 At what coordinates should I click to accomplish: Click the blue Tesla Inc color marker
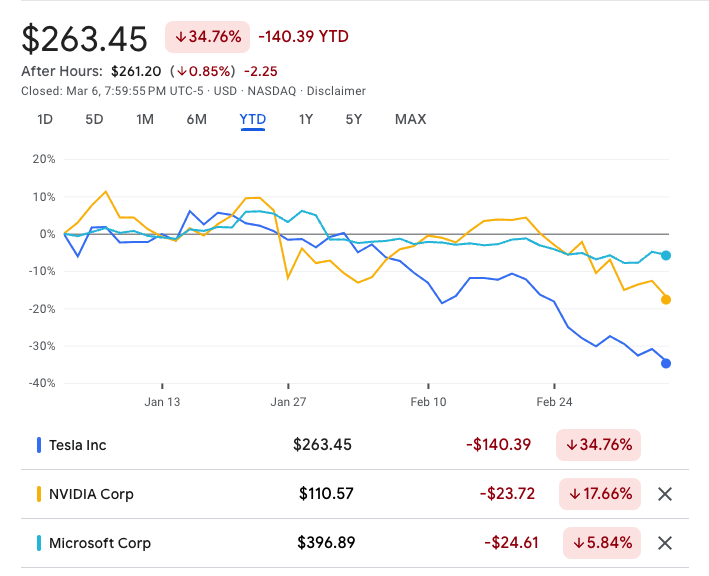38,445
